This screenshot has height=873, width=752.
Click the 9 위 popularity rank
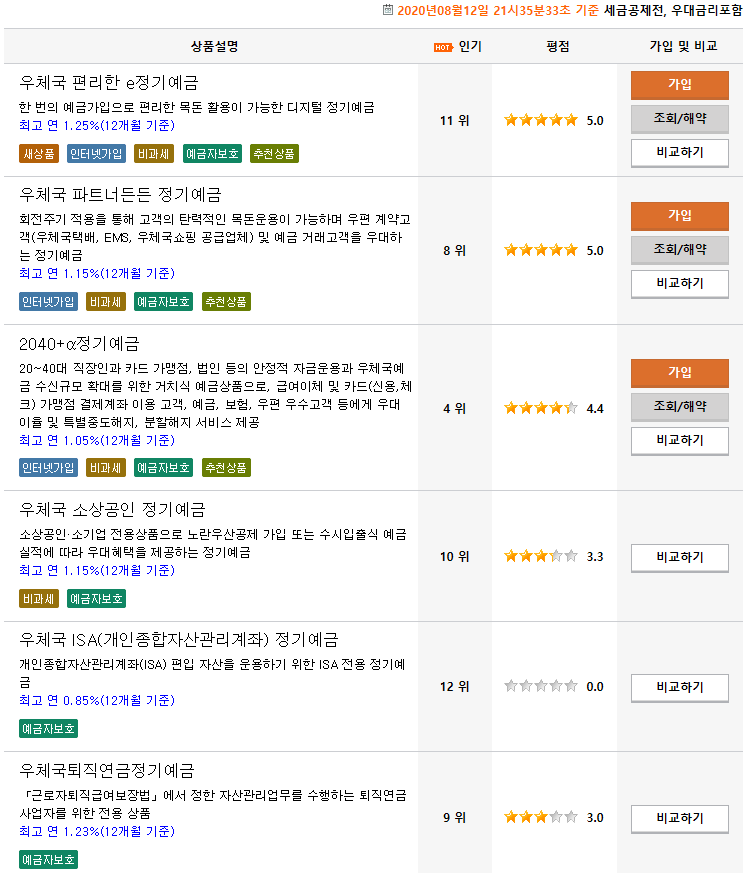point(454,818)
